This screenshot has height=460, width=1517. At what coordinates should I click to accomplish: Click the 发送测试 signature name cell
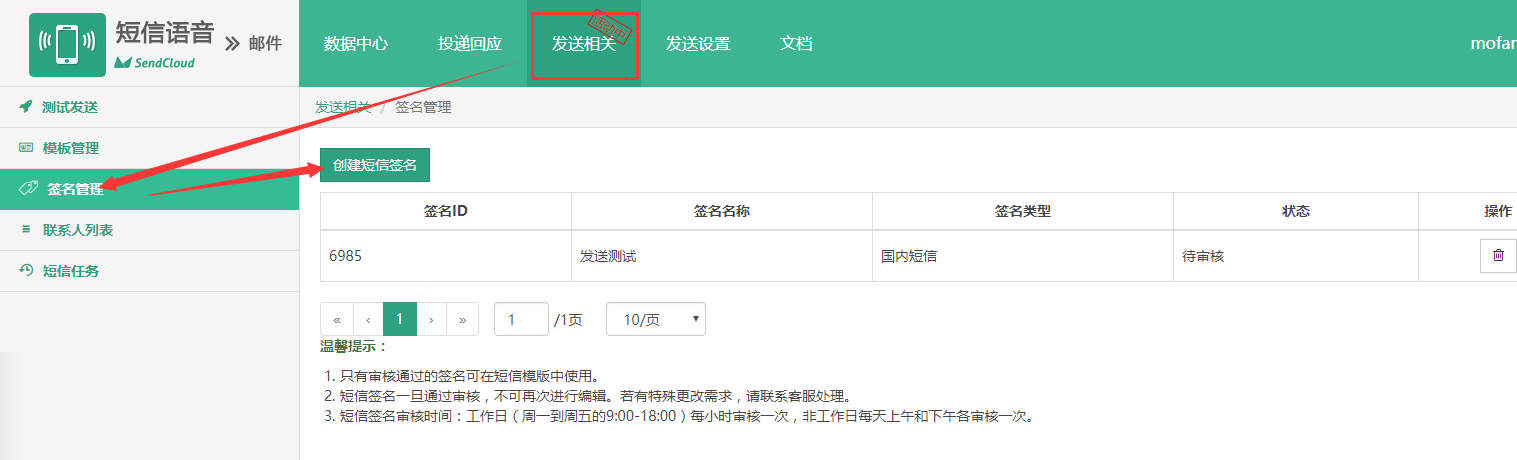(722, 256)
